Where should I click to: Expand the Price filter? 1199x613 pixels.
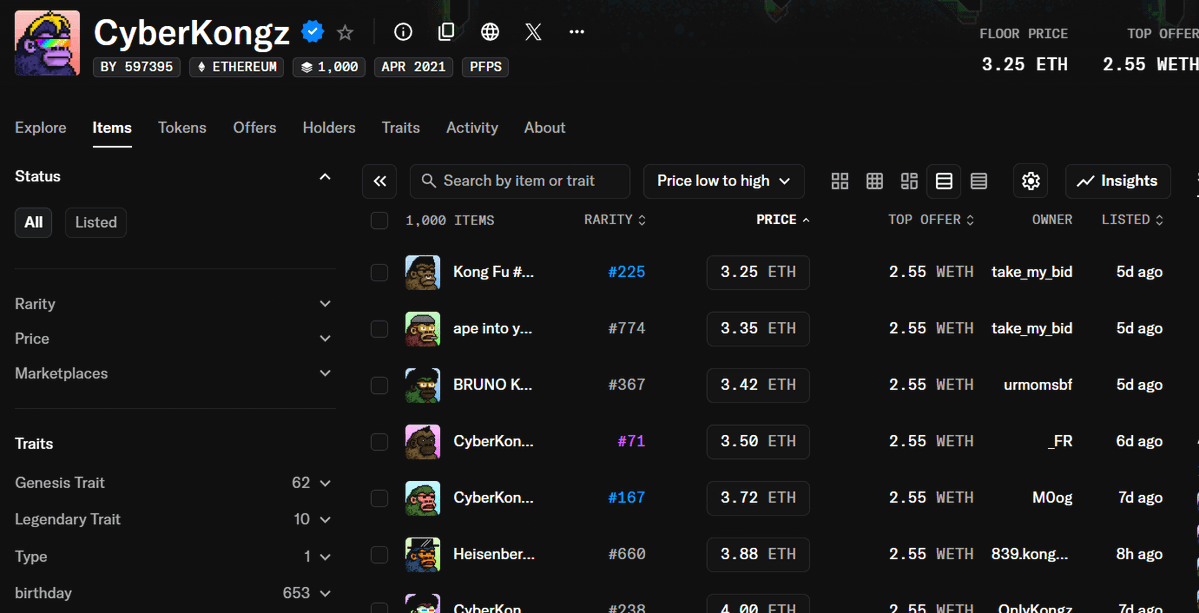tap(175, 338)
